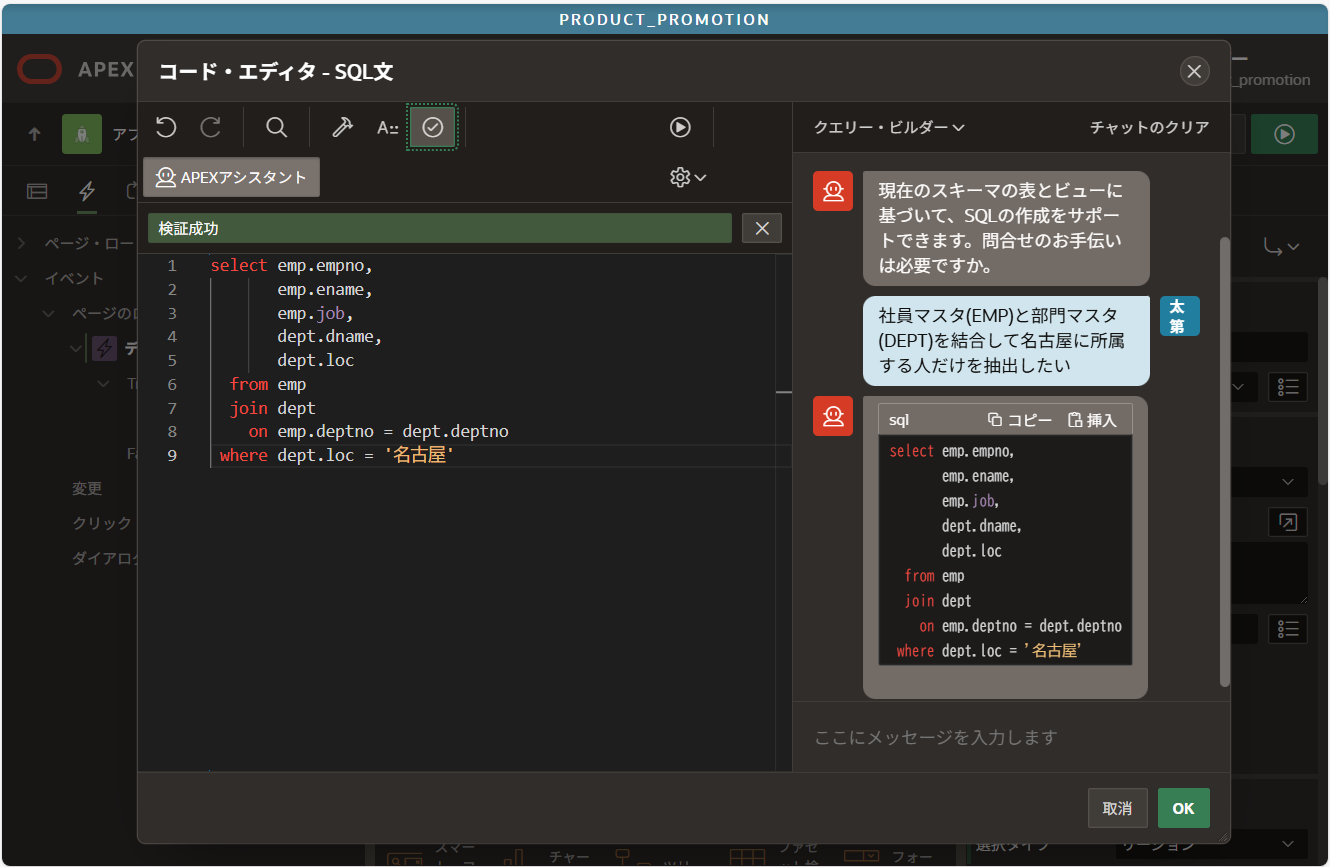
Task: Run the SQL with the play icon
Action: click(x=680, y=127)
